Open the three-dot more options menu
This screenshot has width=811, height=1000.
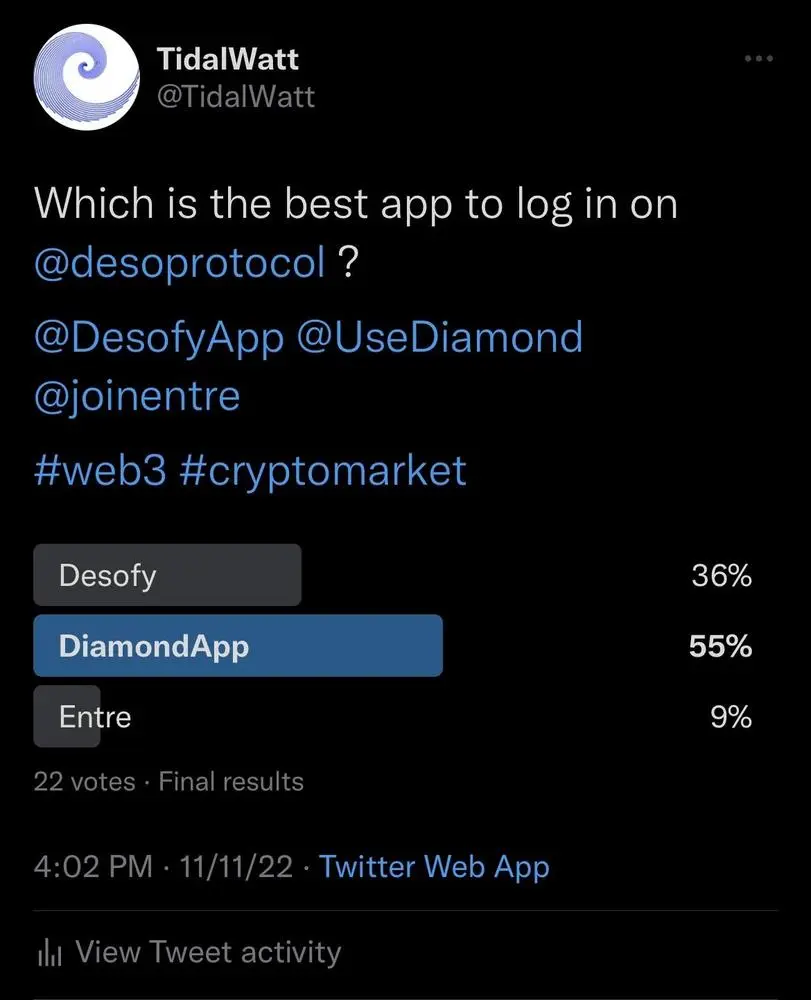759,59
